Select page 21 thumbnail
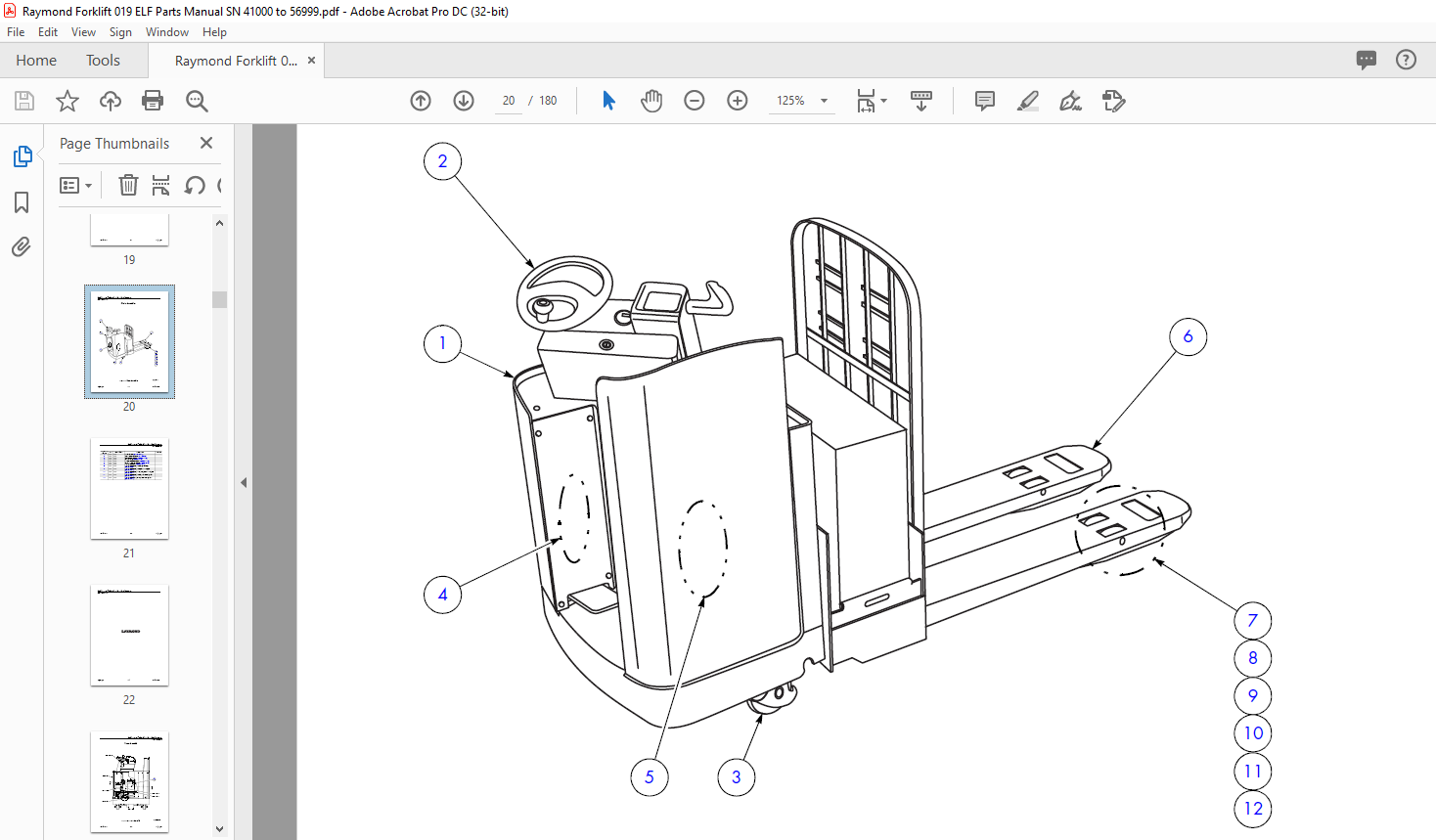This screenshot has width=1436, height=840. pos(129,489)
